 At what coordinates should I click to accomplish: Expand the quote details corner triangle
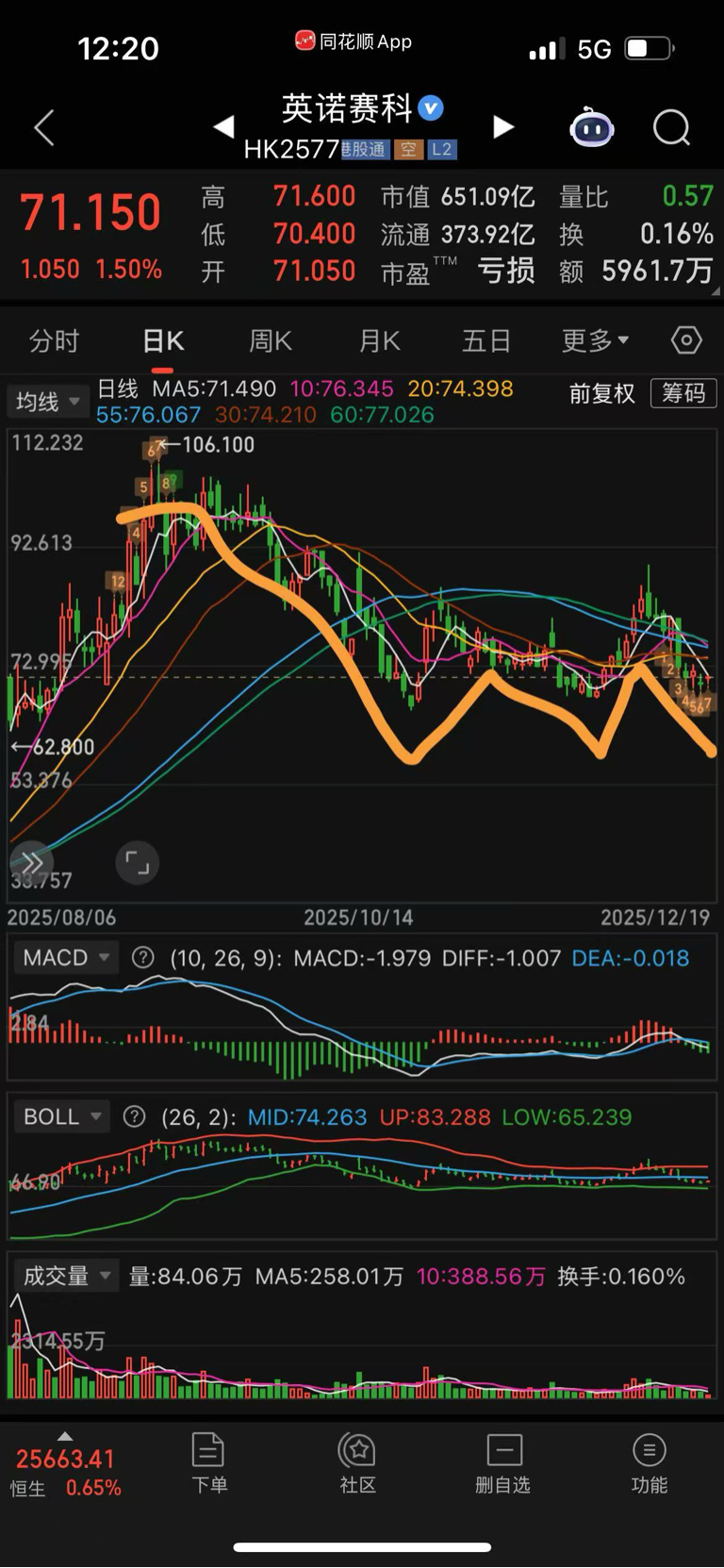[x=716, y=291]
